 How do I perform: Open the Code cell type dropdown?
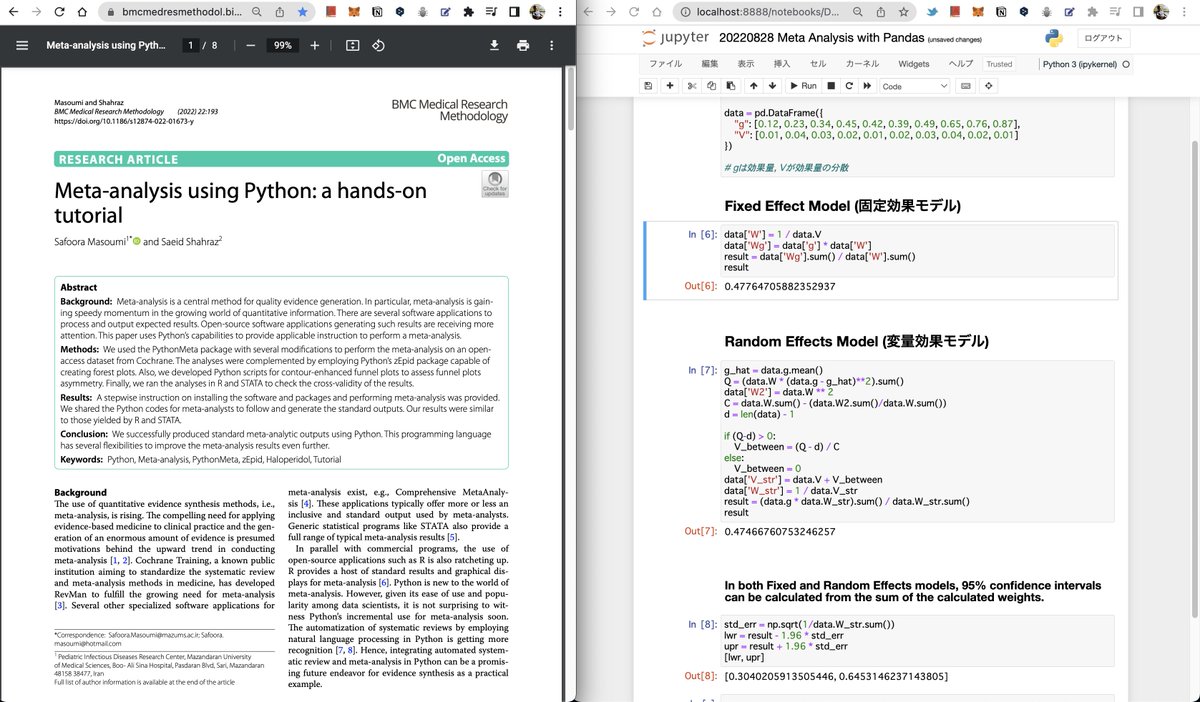[x=914, y=86]
